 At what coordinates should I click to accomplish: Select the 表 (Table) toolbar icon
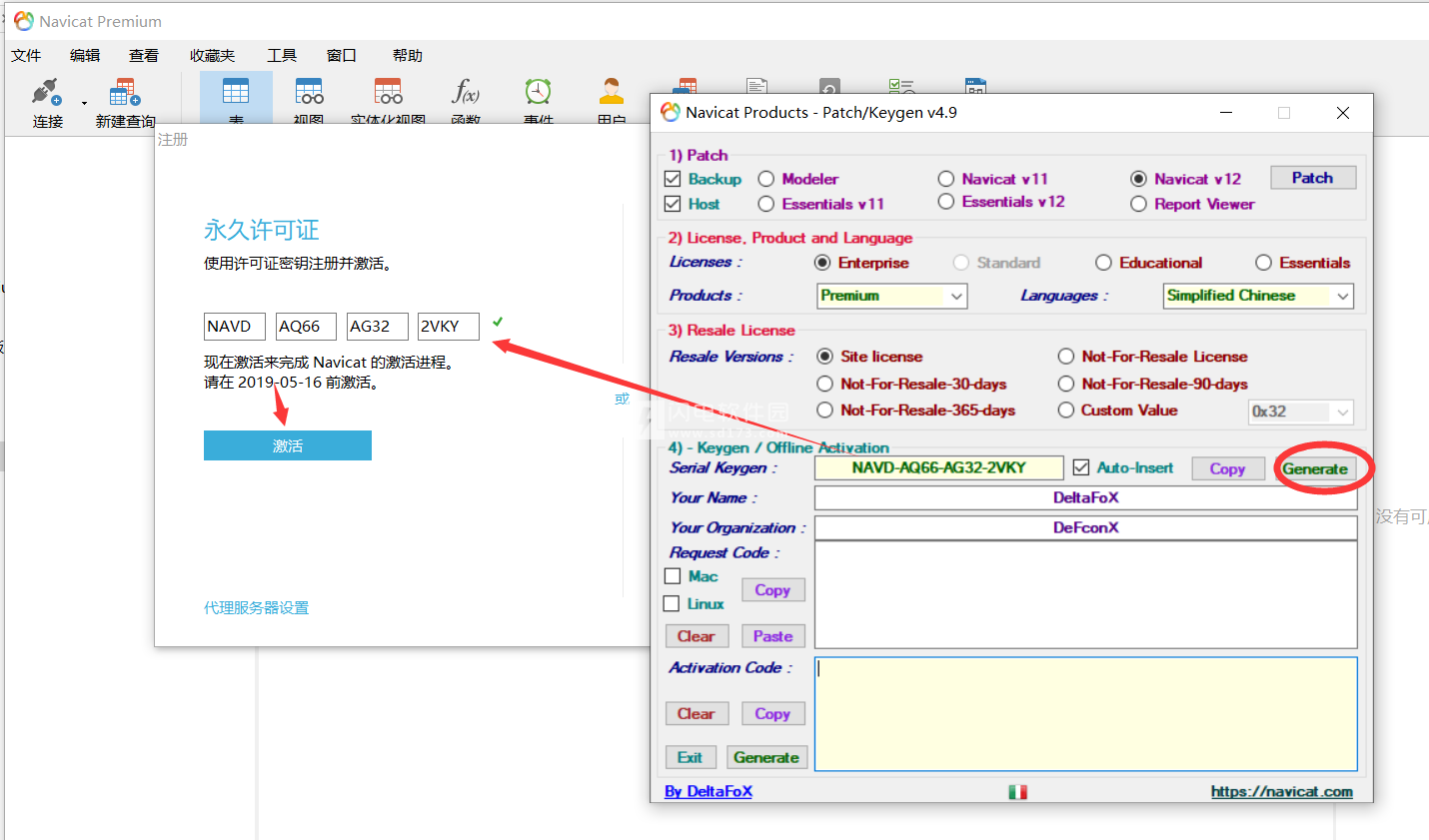pyautogui.click(x=236, y=93)
